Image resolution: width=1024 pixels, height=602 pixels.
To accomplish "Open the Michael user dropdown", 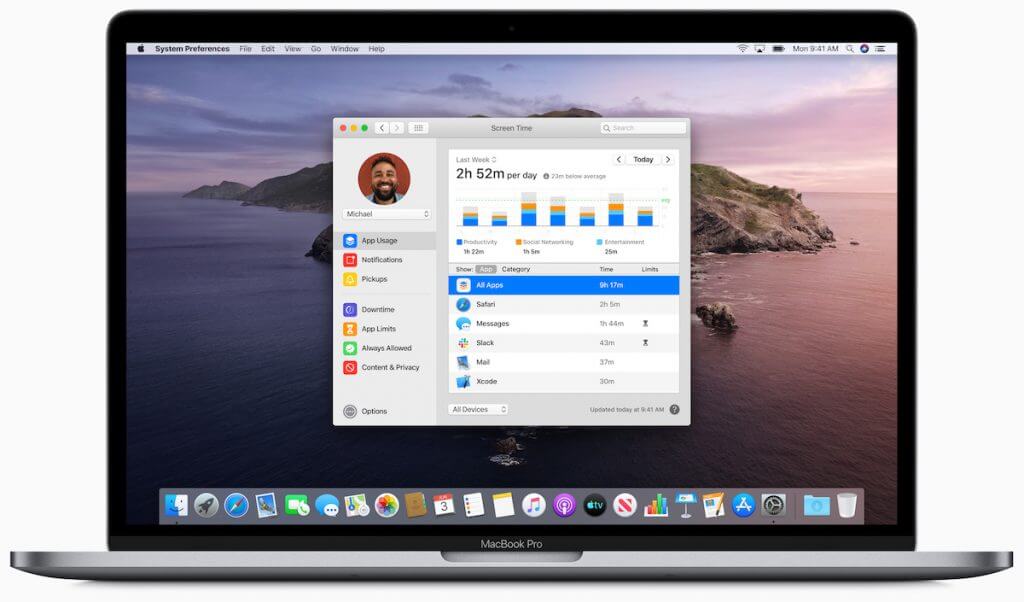I will coord(387,214).
